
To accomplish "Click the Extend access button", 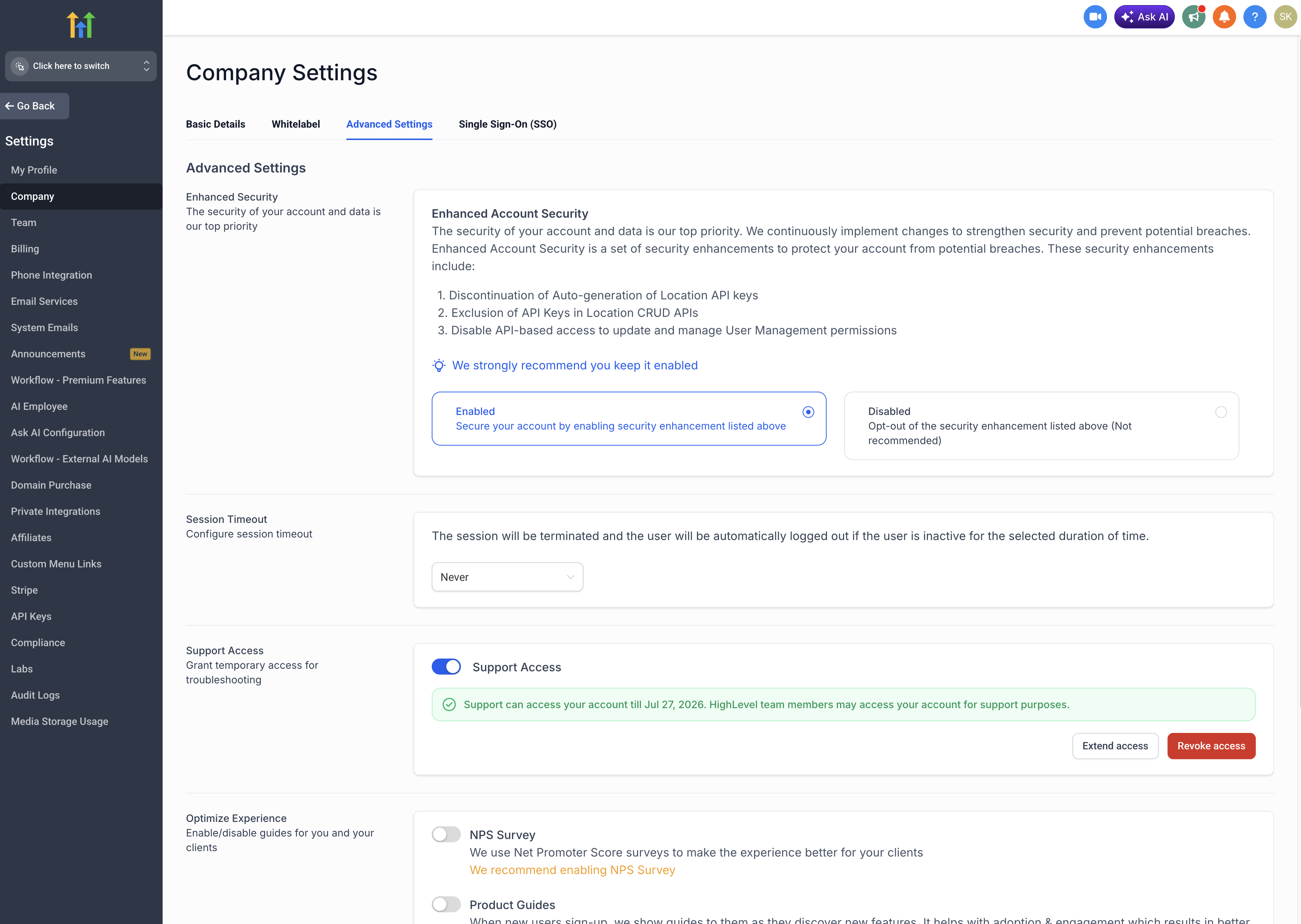I will pos(1114,746).
